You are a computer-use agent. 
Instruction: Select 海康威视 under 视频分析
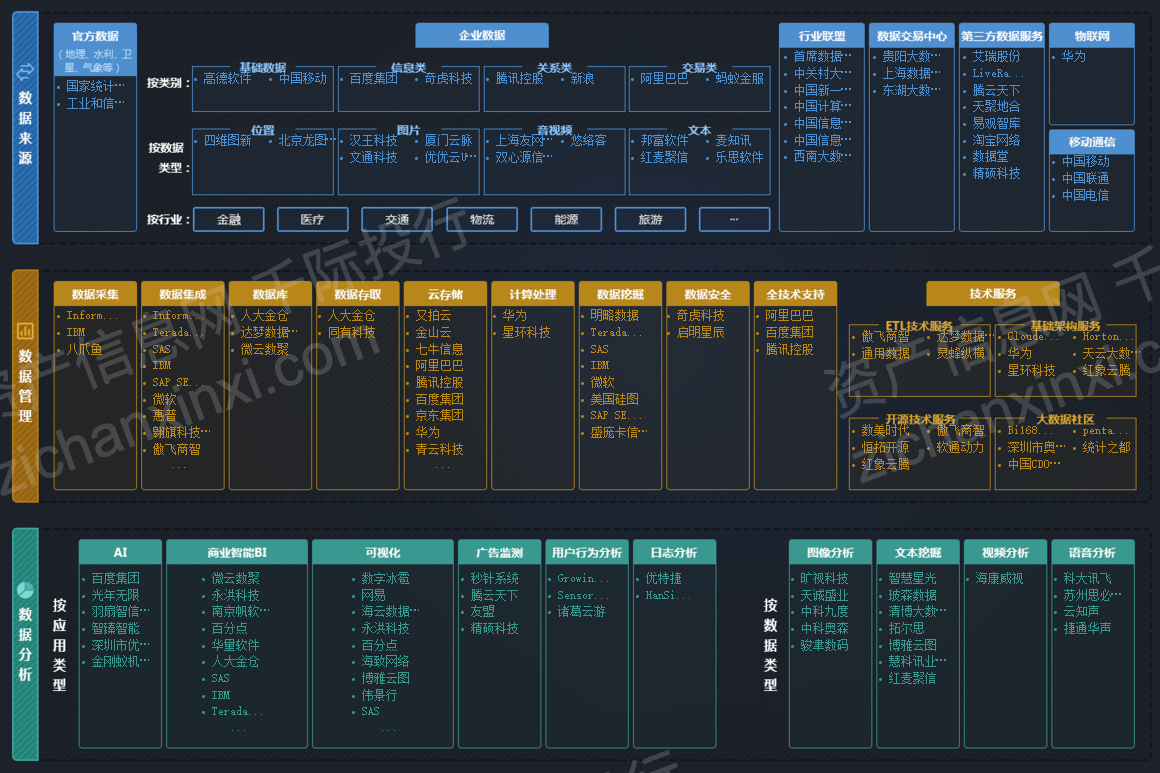point(999,578)
